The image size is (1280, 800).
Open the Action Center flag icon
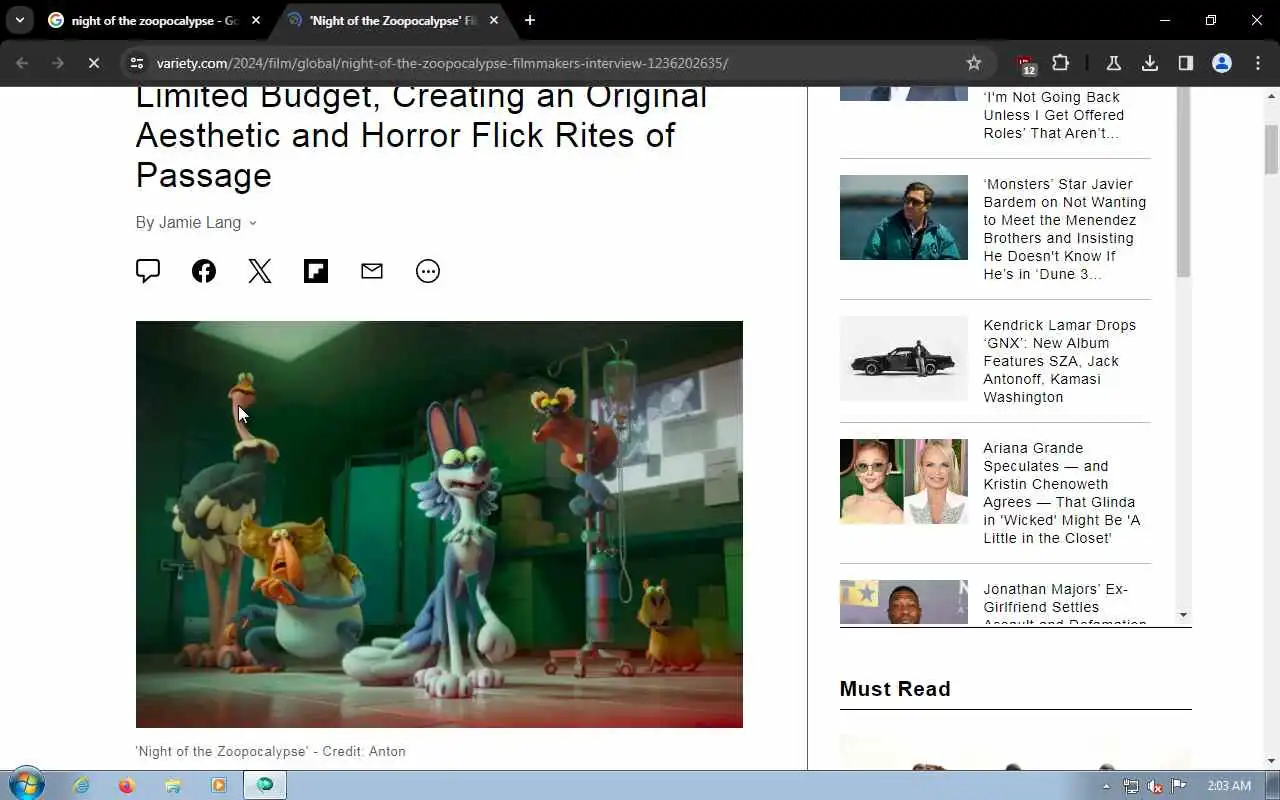1179,786
